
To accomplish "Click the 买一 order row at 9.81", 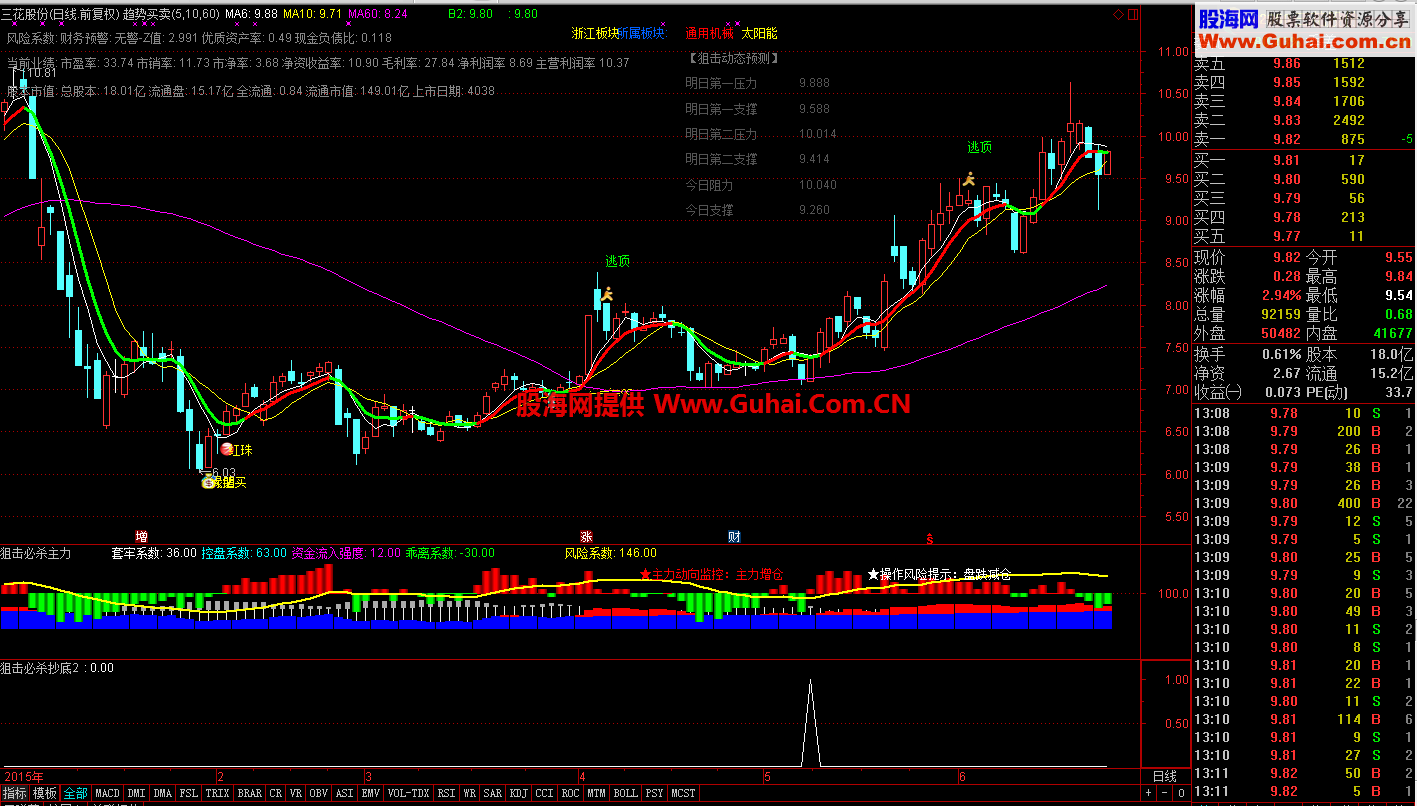I will [1304, 160].
